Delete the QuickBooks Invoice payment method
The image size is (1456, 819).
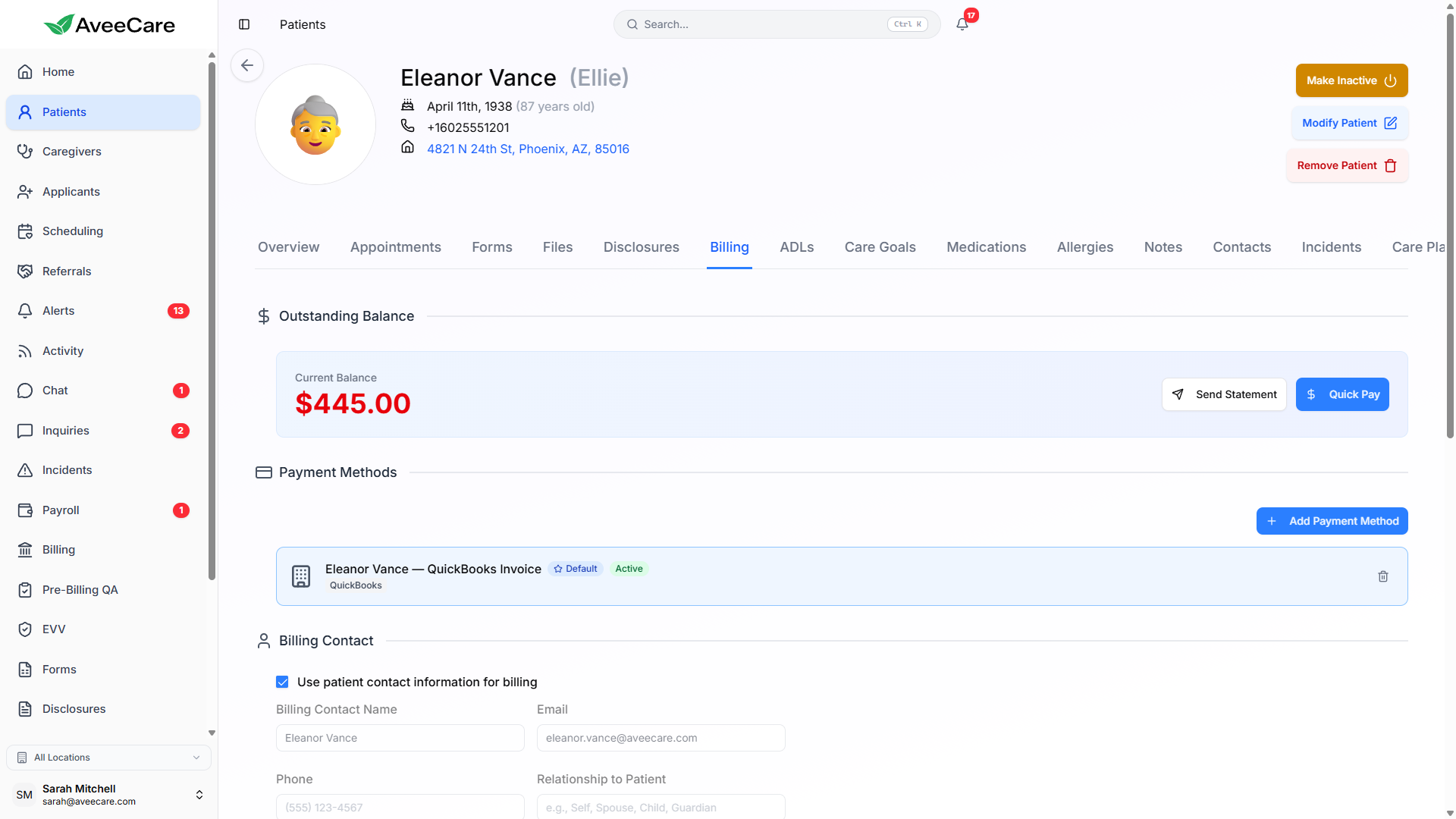[x=1383, y=576]
